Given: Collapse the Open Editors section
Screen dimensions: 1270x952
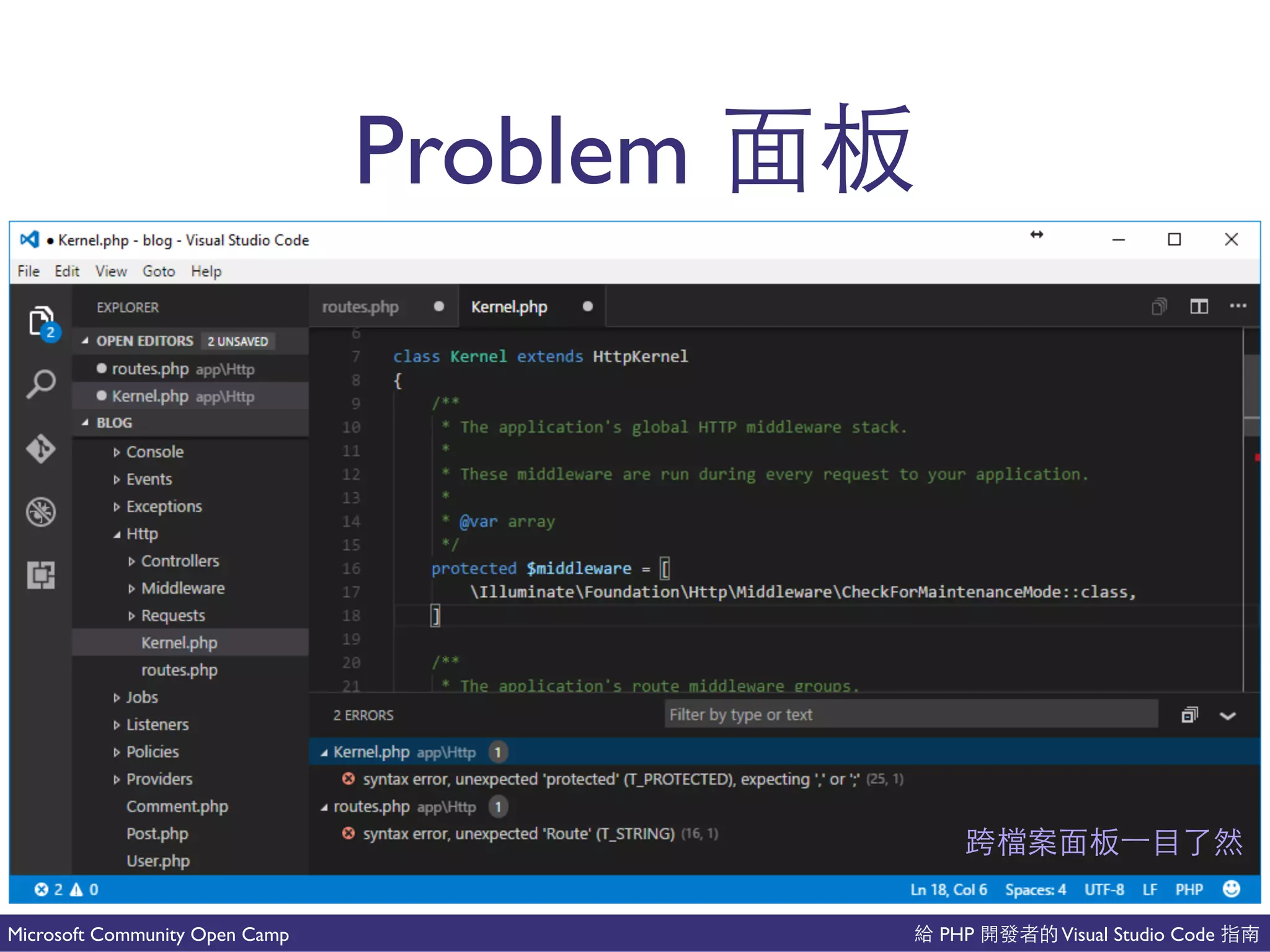Looking at the screenshot, I should pyautogui.click(x=85, y=341).
